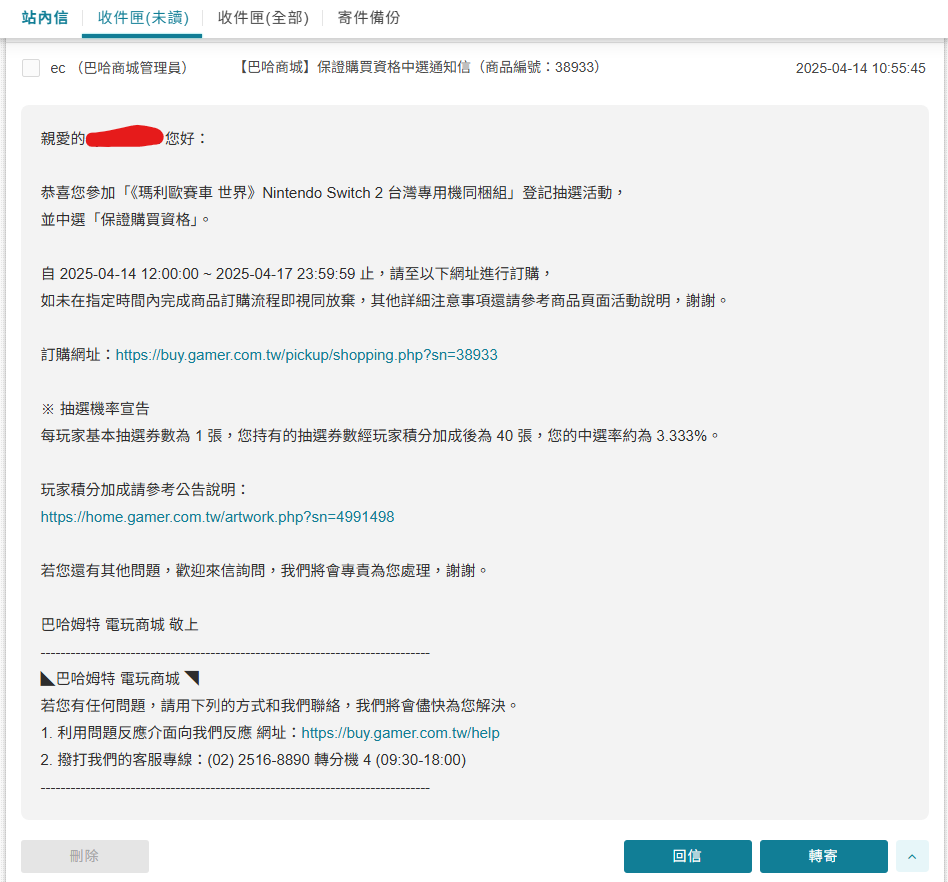Image resolution: width=948 pixels, height=882 pixels.
Task: Visit the buy.gamer.com.tw/help link
Action: pyautogui.click(x=400, y=733)
